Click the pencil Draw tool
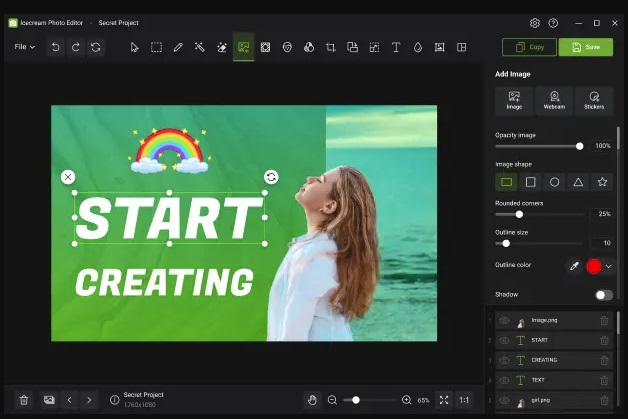Image resolution: width=628 pixels, height=419 pixels. [178, 47]
